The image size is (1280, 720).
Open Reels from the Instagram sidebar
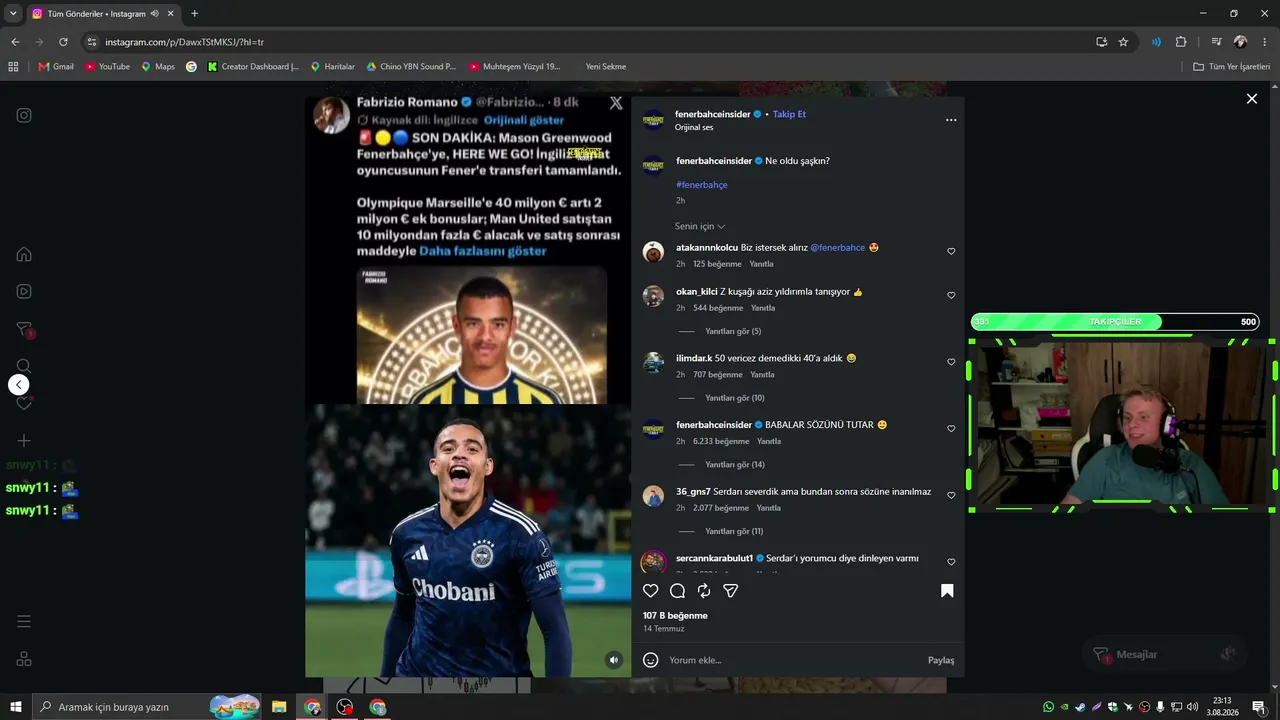pyautogui.click(x=24, y=292)
